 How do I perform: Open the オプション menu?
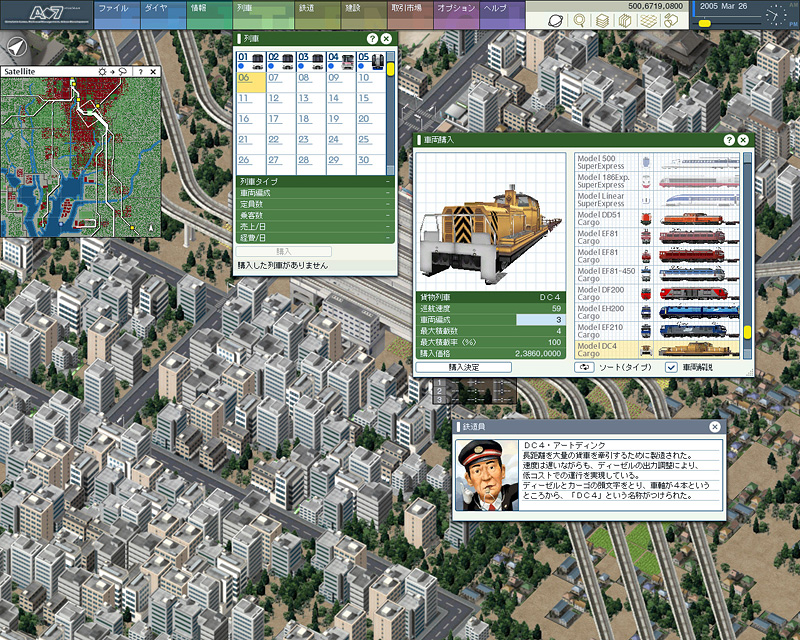coord(456,15)
